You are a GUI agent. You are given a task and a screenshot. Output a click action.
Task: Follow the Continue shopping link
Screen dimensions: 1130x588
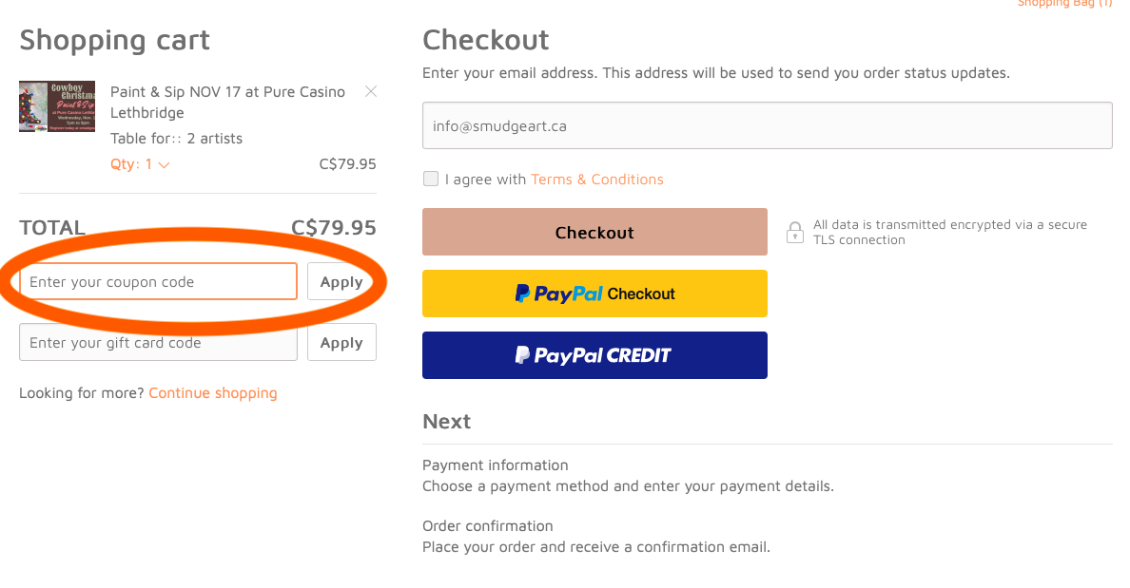[213, 393]
